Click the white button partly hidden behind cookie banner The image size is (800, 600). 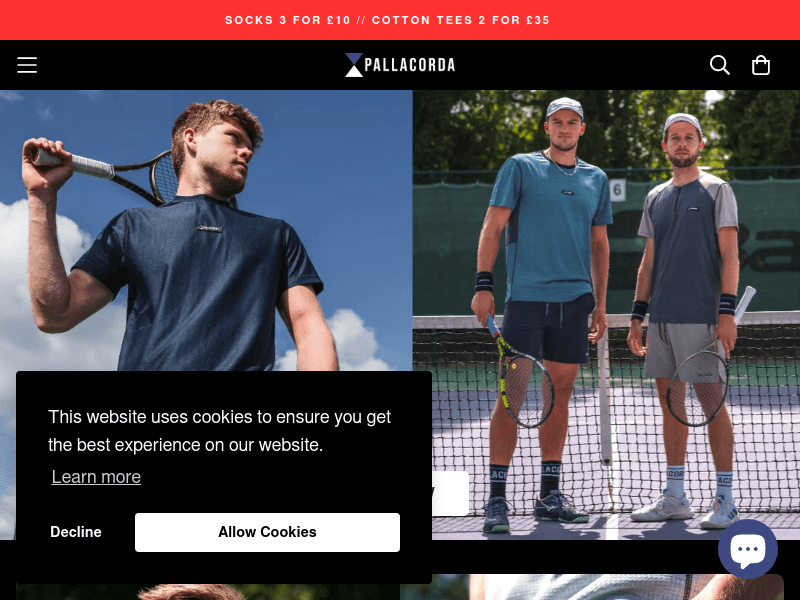[x=450, y=493]
